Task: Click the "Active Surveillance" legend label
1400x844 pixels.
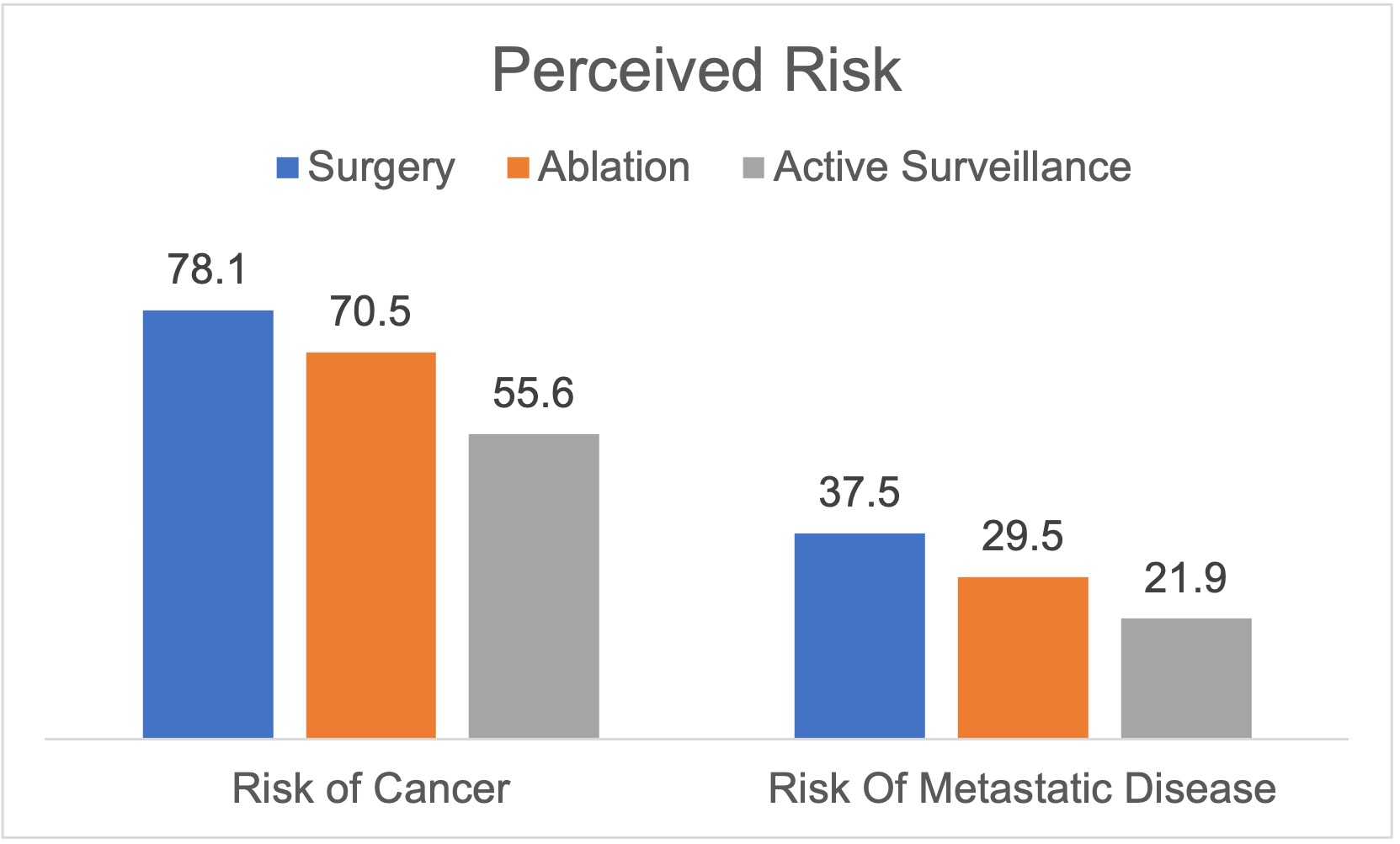Action: click(x=952, y=167)
